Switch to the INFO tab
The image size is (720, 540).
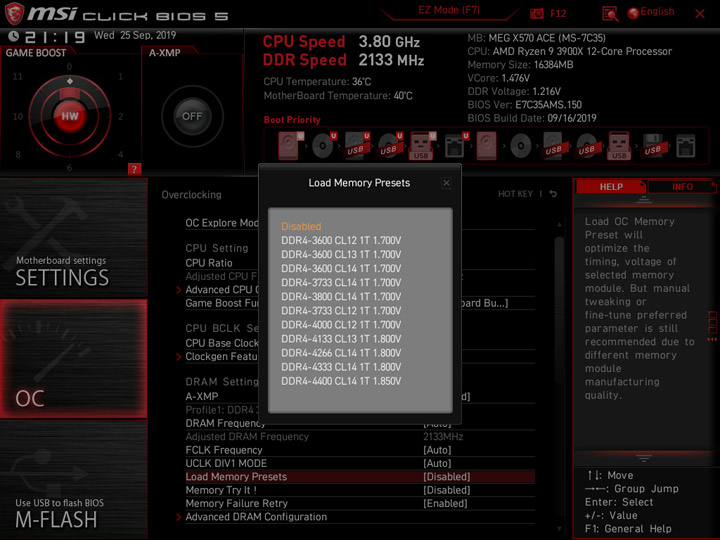point(682,186)
